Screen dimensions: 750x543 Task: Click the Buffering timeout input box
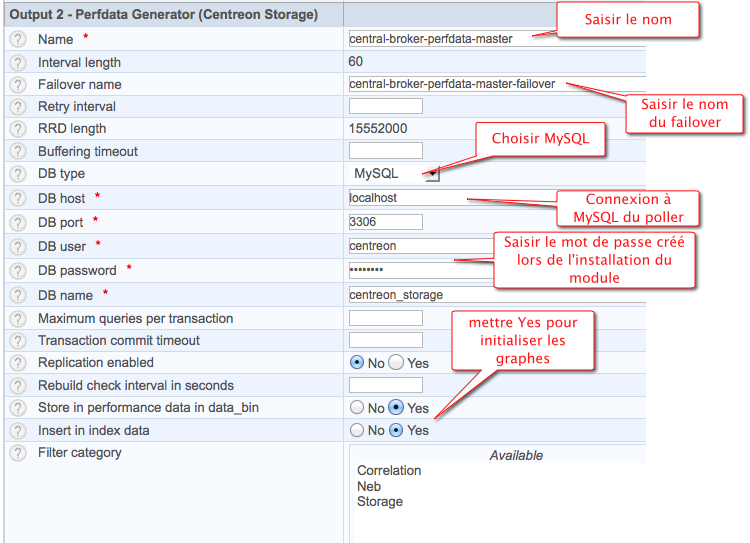385,151
